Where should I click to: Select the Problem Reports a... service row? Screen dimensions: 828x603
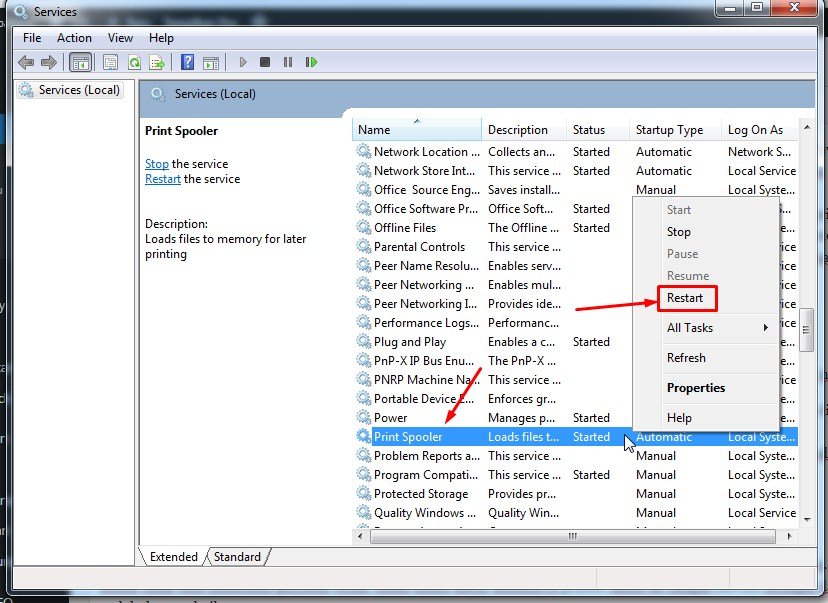click(576, 456)
